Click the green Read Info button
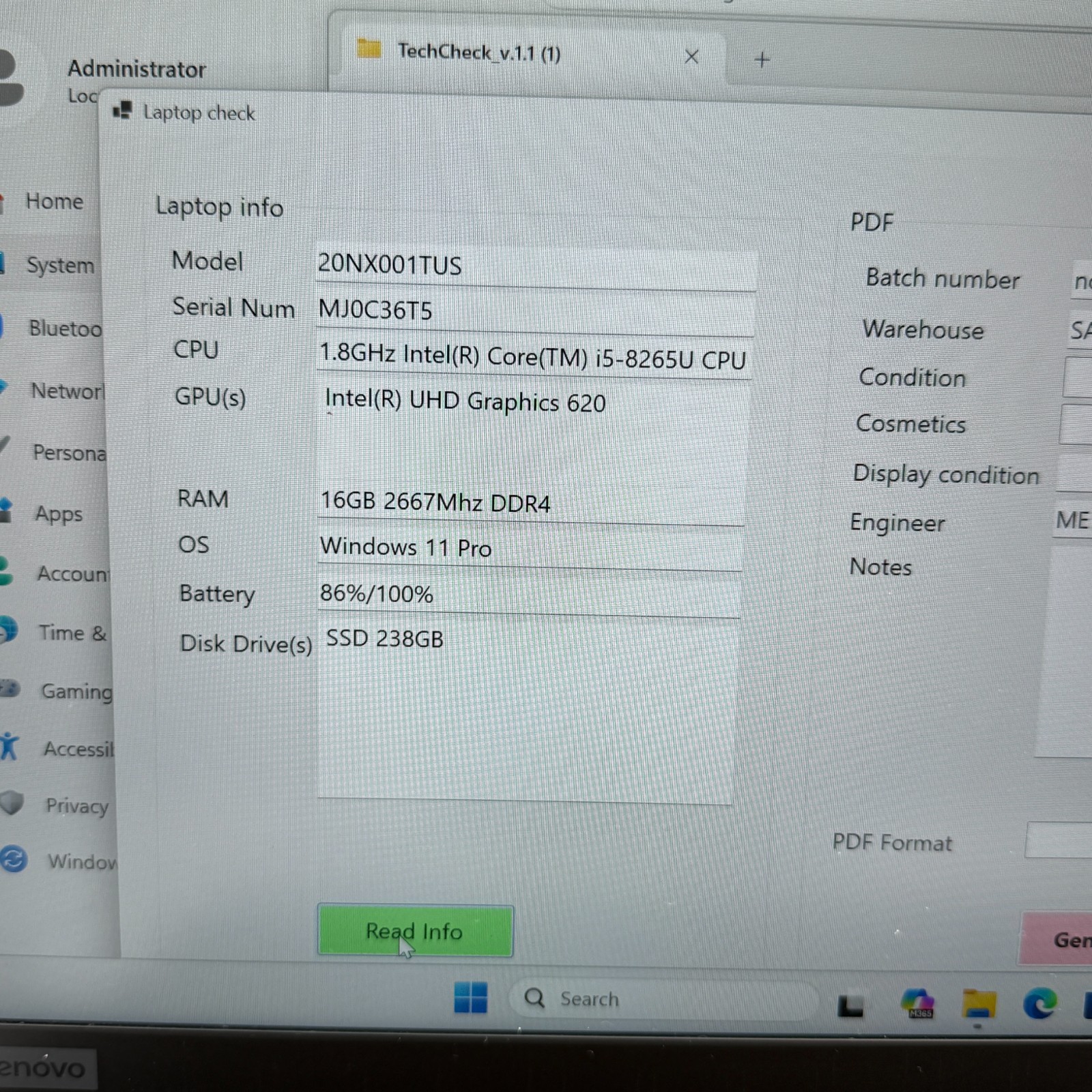This screenshot has height=1092, width=1092. (415, 931)
